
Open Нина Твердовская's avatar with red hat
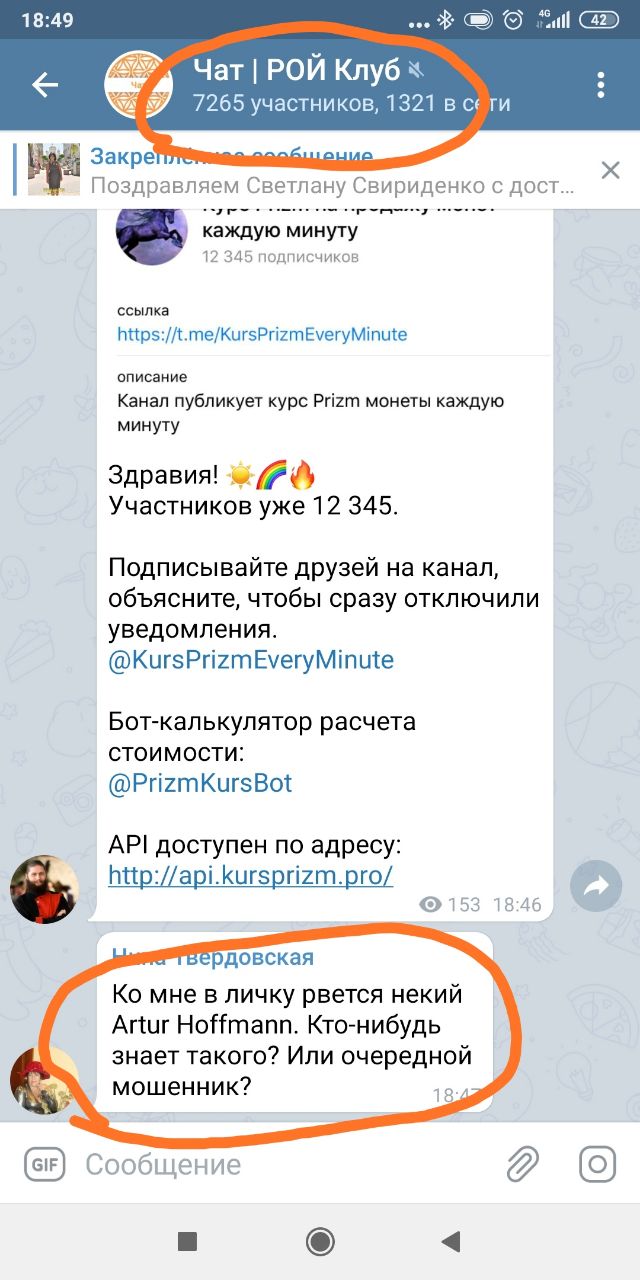44,1080
